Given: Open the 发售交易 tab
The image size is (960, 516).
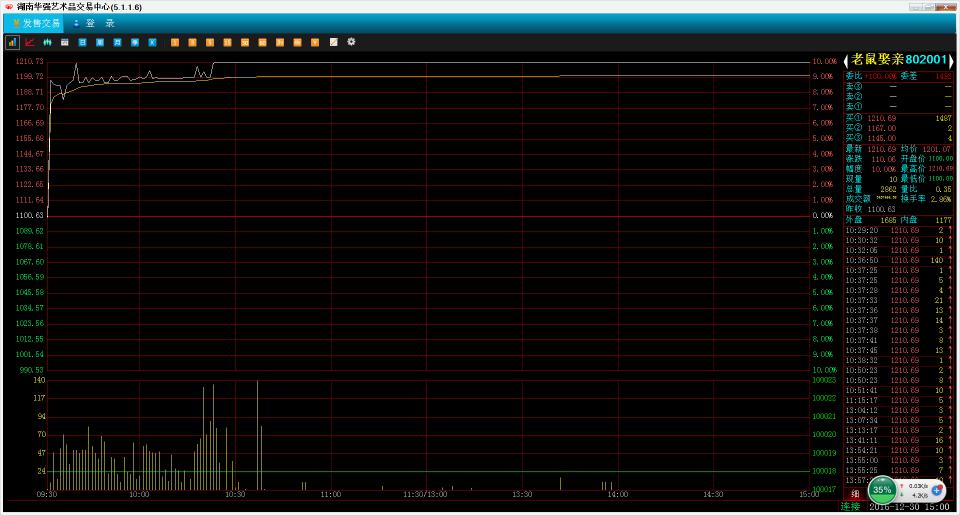Looking at the screenshot, I should click(36, 23).
